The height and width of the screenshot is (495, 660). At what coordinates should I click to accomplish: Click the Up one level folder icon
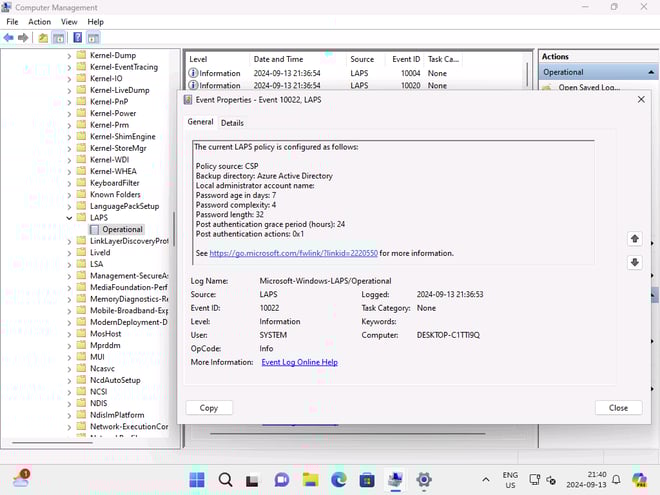point(43,38)
